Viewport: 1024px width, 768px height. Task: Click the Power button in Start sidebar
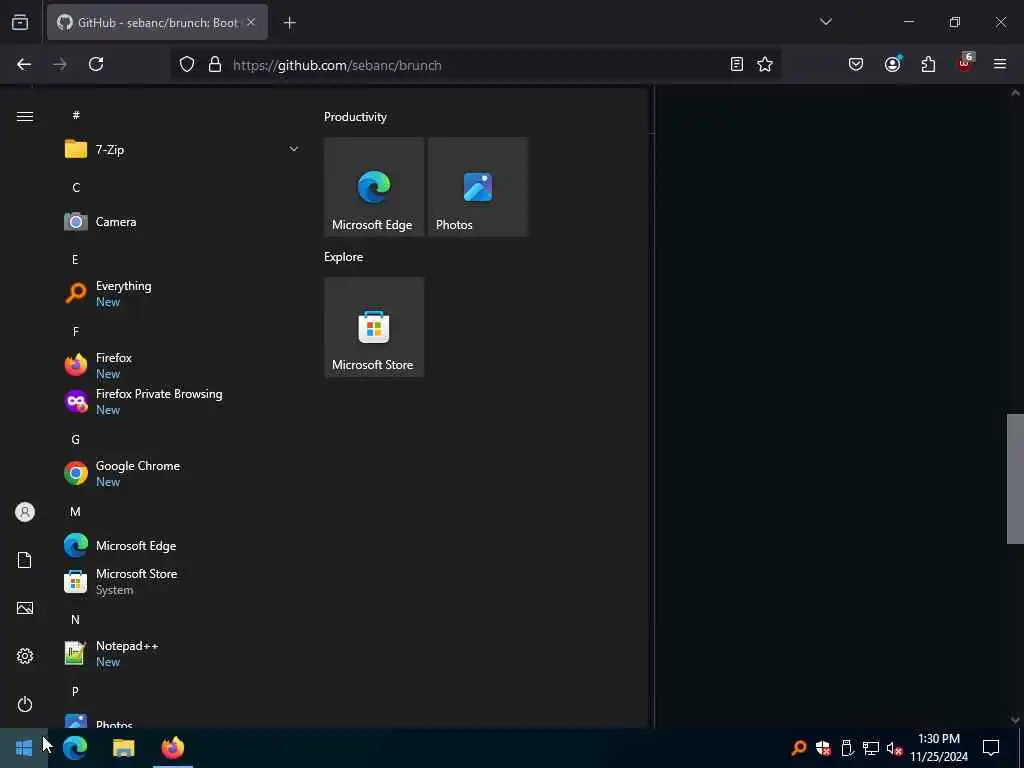tap(25, 704)
